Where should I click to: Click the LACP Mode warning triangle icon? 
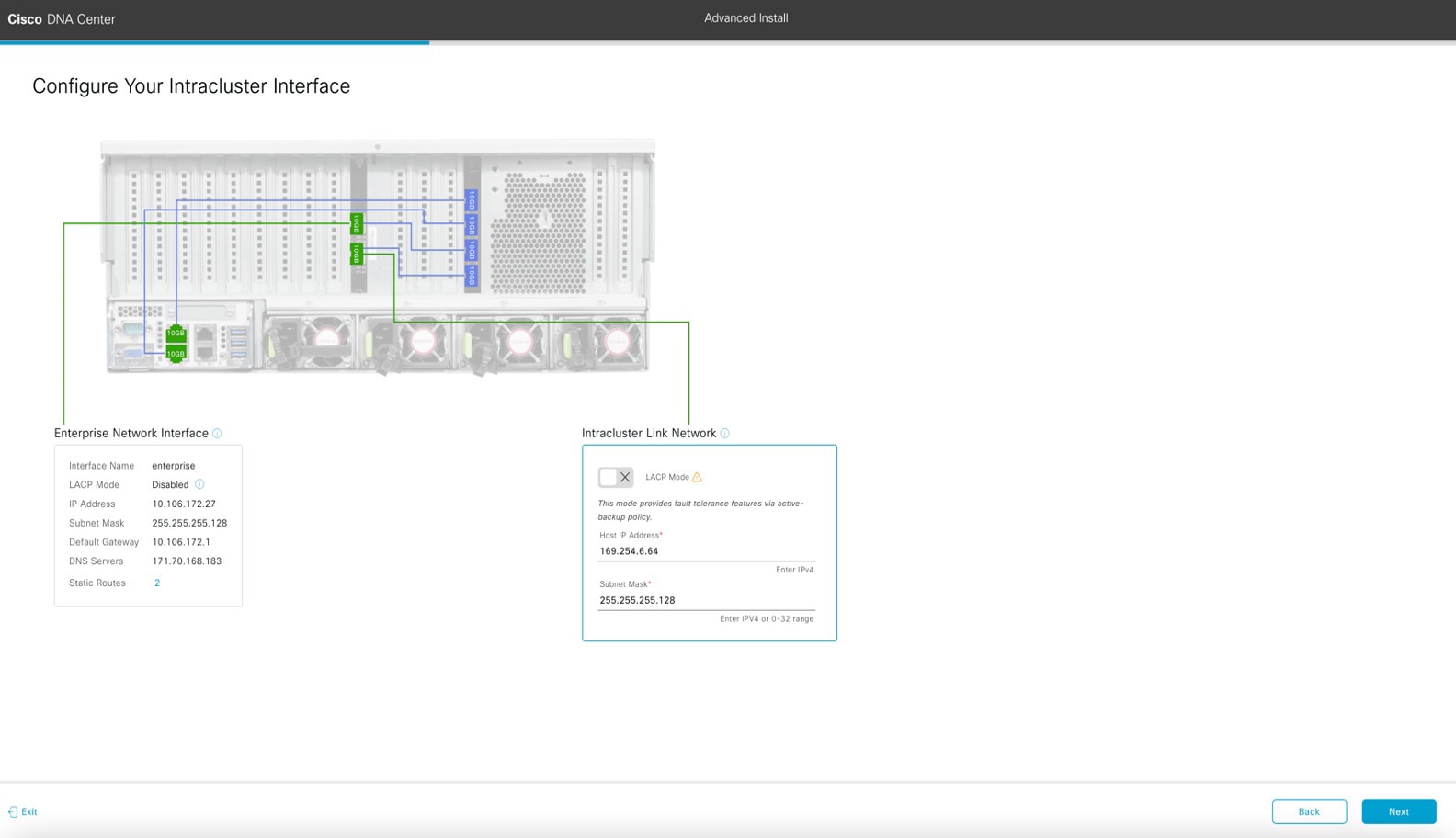(697, 477)
